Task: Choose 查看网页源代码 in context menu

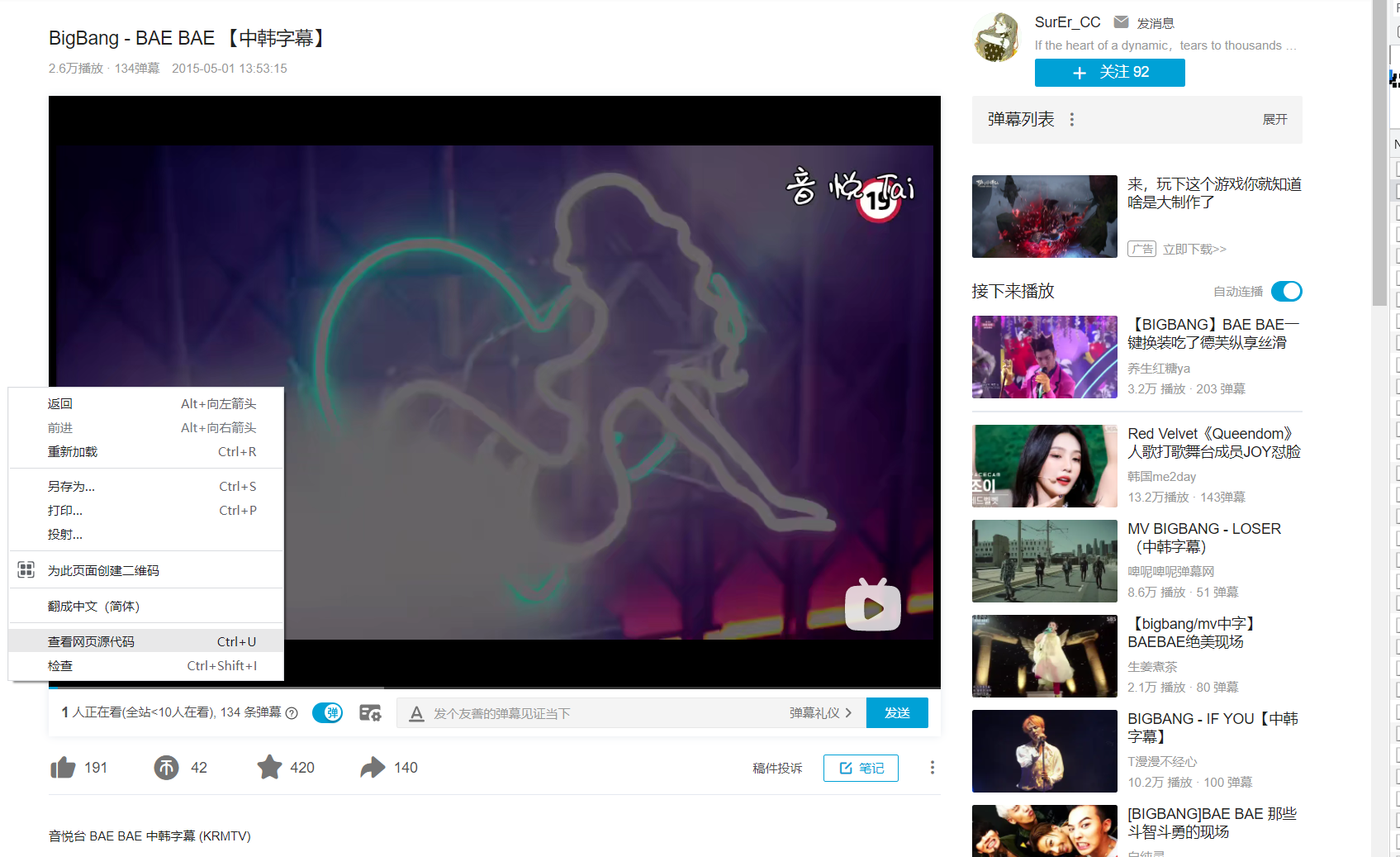Action: 146,641
